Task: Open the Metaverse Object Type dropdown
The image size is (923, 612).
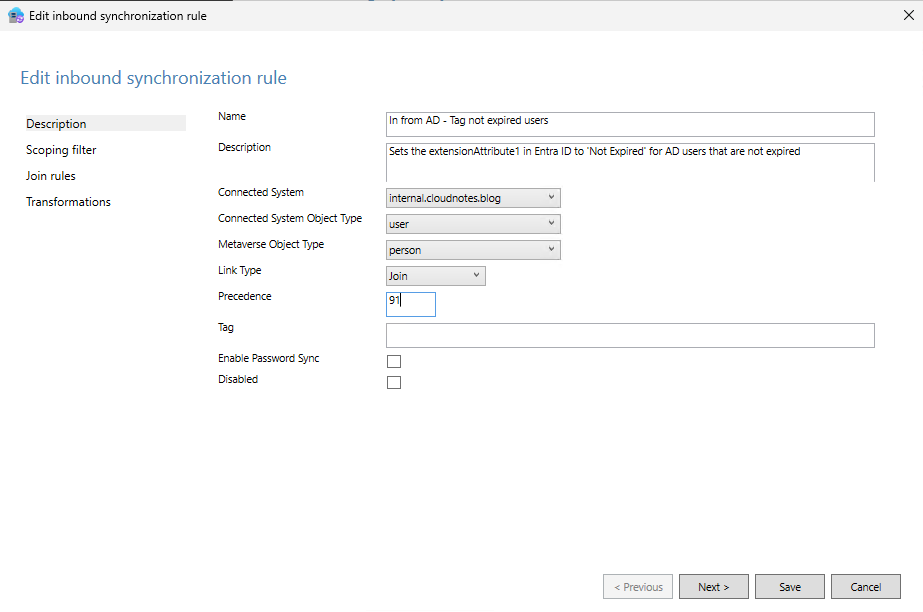Action: coord(549,249)
